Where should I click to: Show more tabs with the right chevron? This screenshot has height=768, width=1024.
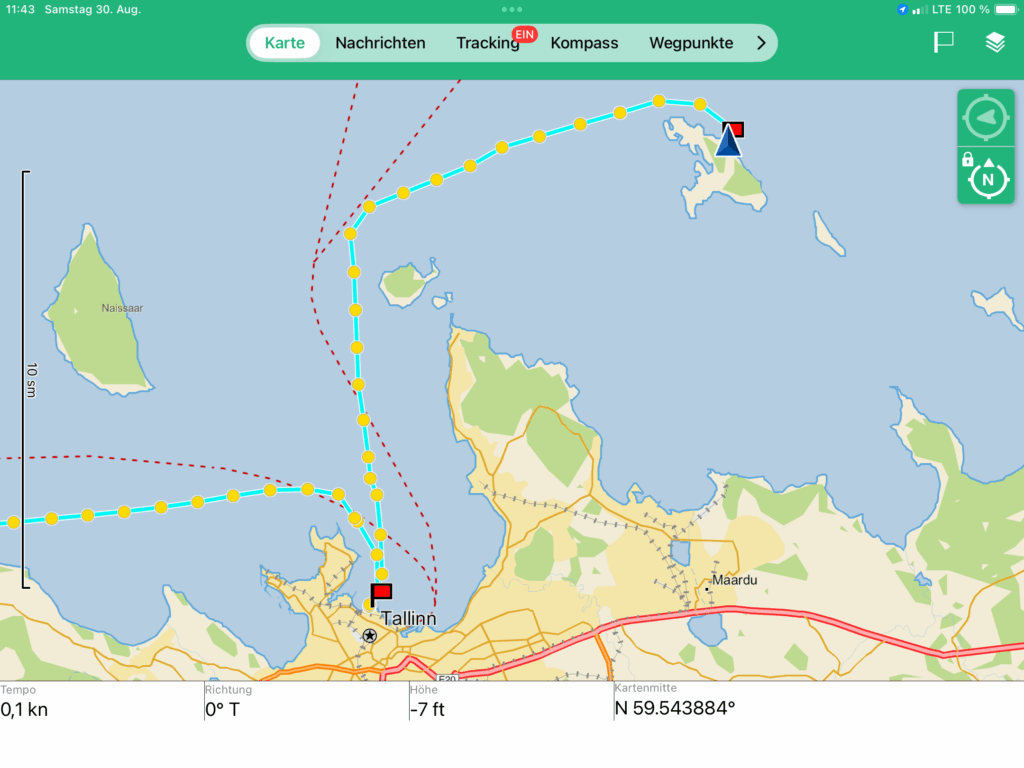pyautogui.click(x=761, y=43)
